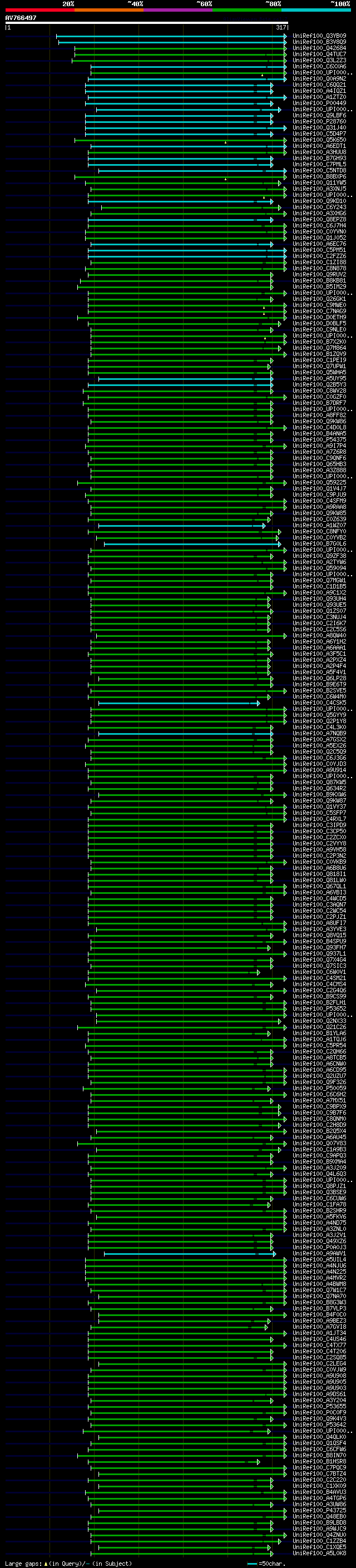
Task: Click the purple ~60% identity legend bar
Action: point(177,10)
